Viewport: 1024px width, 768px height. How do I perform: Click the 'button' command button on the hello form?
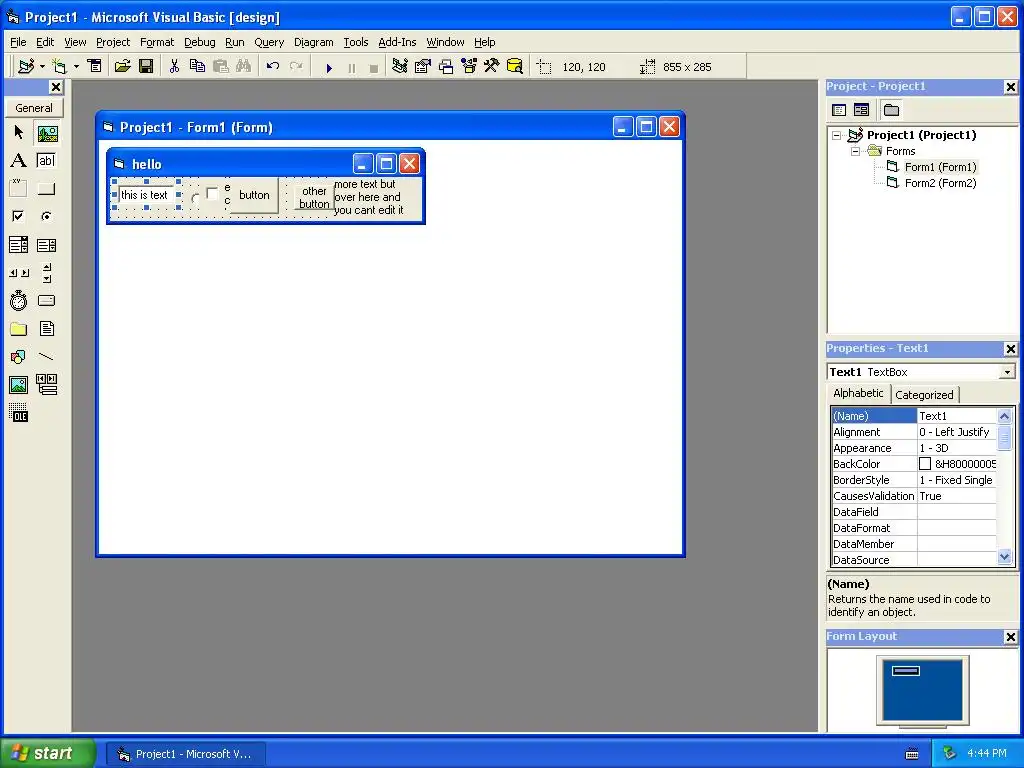tap(254, 195)
